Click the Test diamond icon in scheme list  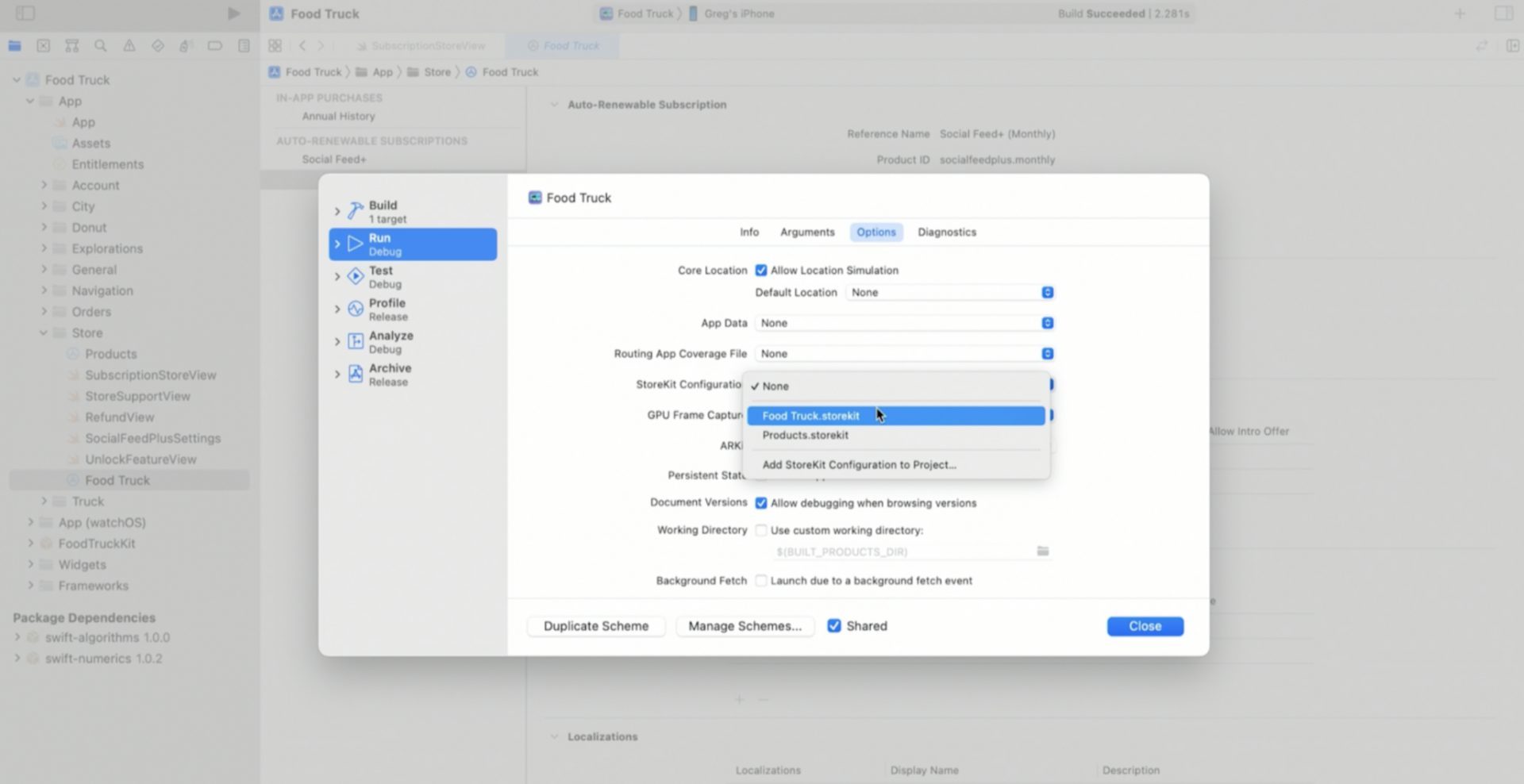pos(356,276)
